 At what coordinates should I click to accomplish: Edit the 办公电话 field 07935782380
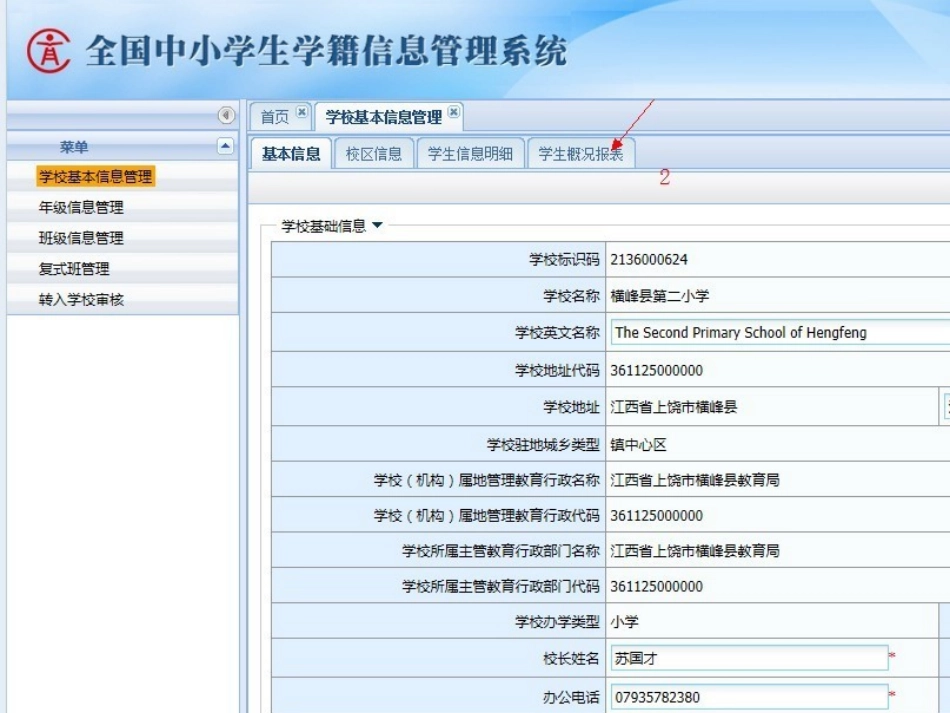tap(749, 697)
